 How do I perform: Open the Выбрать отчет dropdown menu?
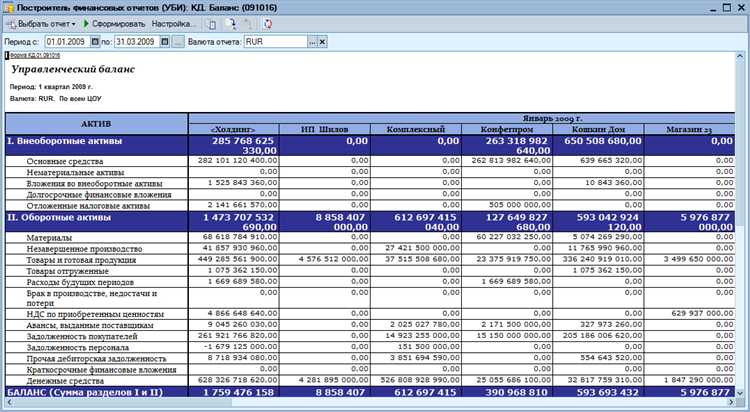40,22
